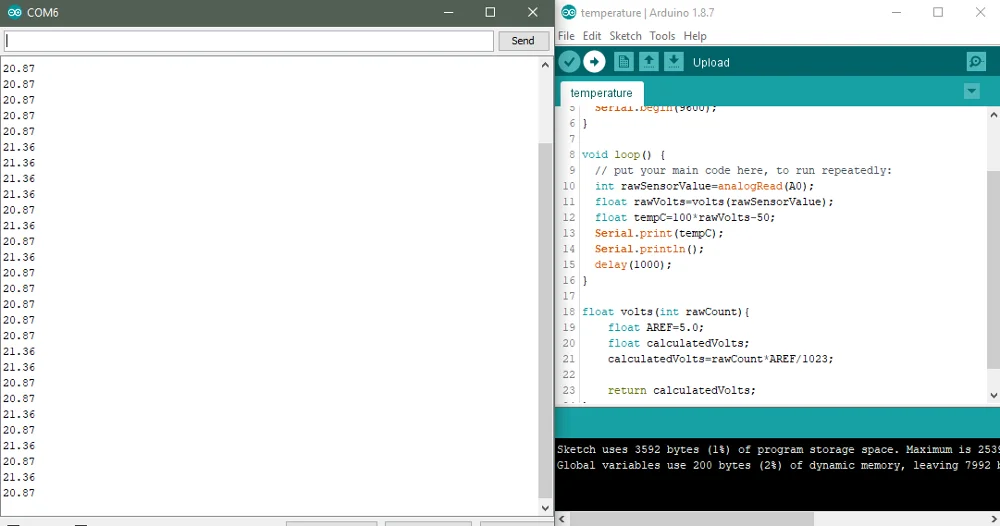
Task: Click the COM6 scrollbar up arrow
Action: (x=545, y=65)
